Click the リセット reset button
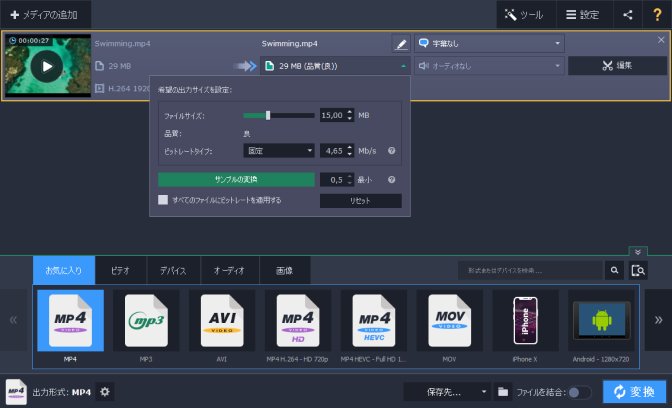Image resolution: width=672 pixels, height=408 pixels. [360, 201]
